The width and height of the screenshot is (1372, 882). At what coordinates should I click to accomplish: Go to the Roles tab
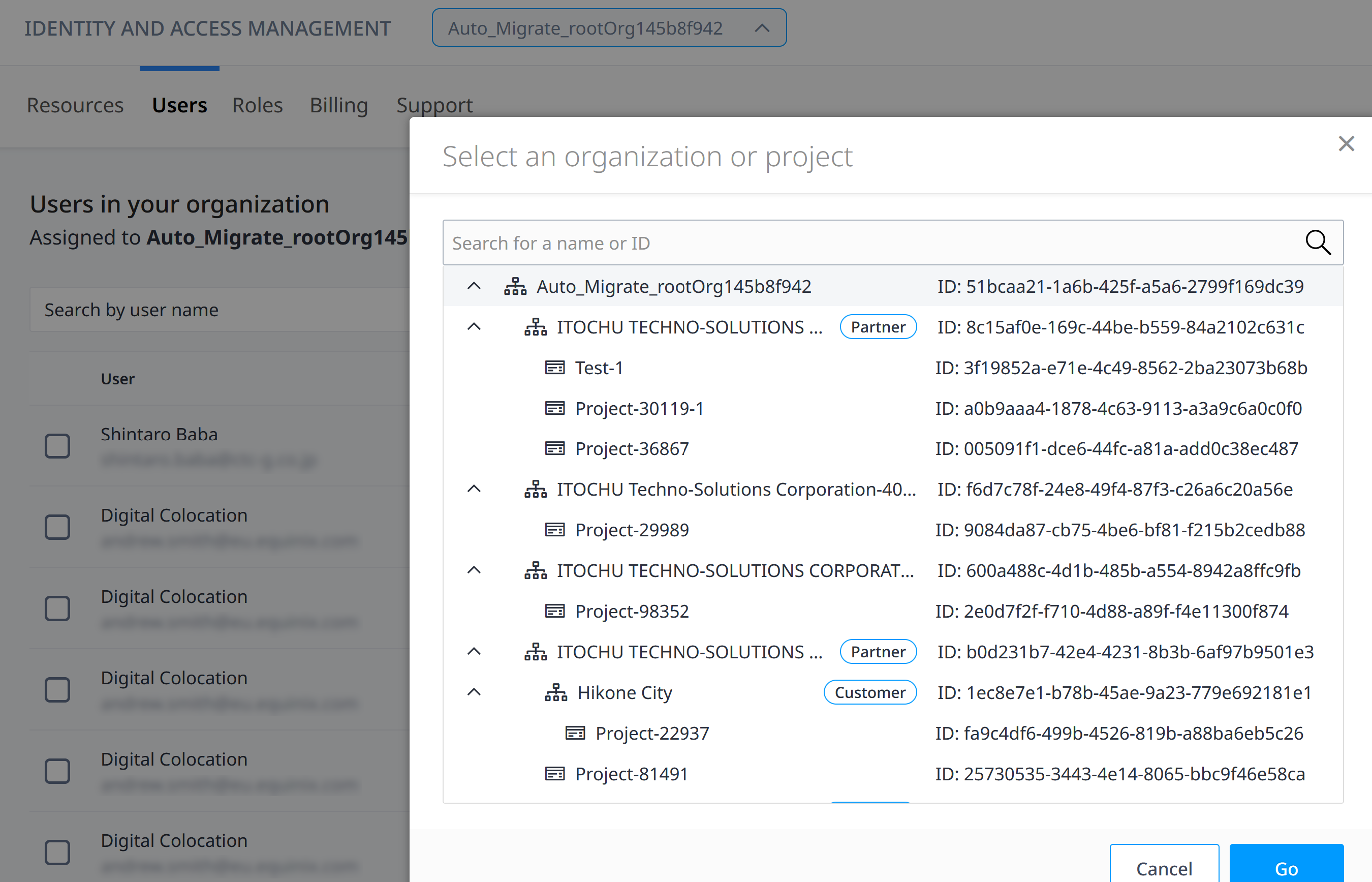(x=257, y=105)
